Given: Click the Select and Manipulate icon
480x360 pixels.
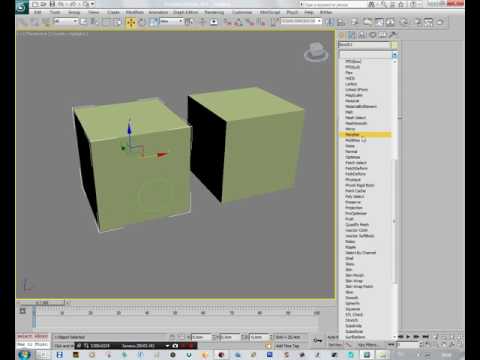Looking at the screenshot, I should click(202, 22).
